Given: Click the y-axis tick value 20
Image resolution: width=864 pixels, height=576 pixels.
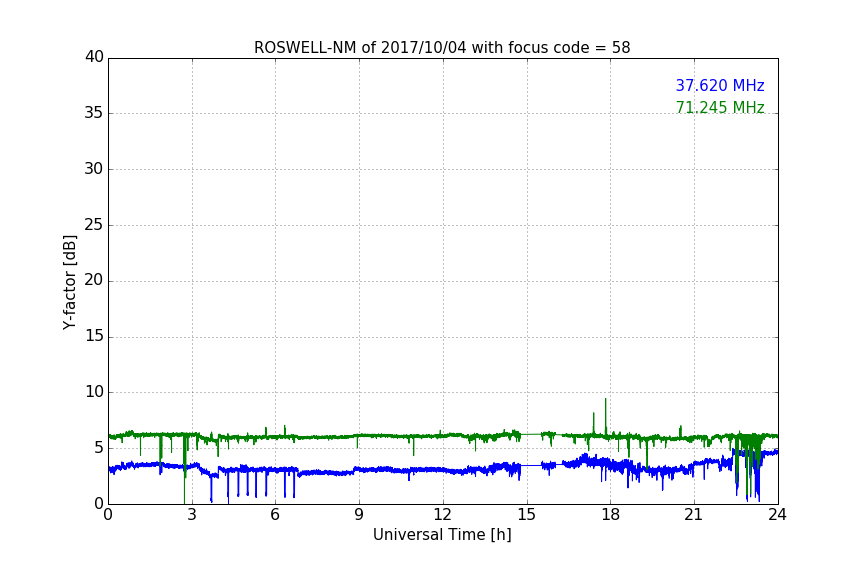Looking at the screenshot, I should click(x=94, y=281).
